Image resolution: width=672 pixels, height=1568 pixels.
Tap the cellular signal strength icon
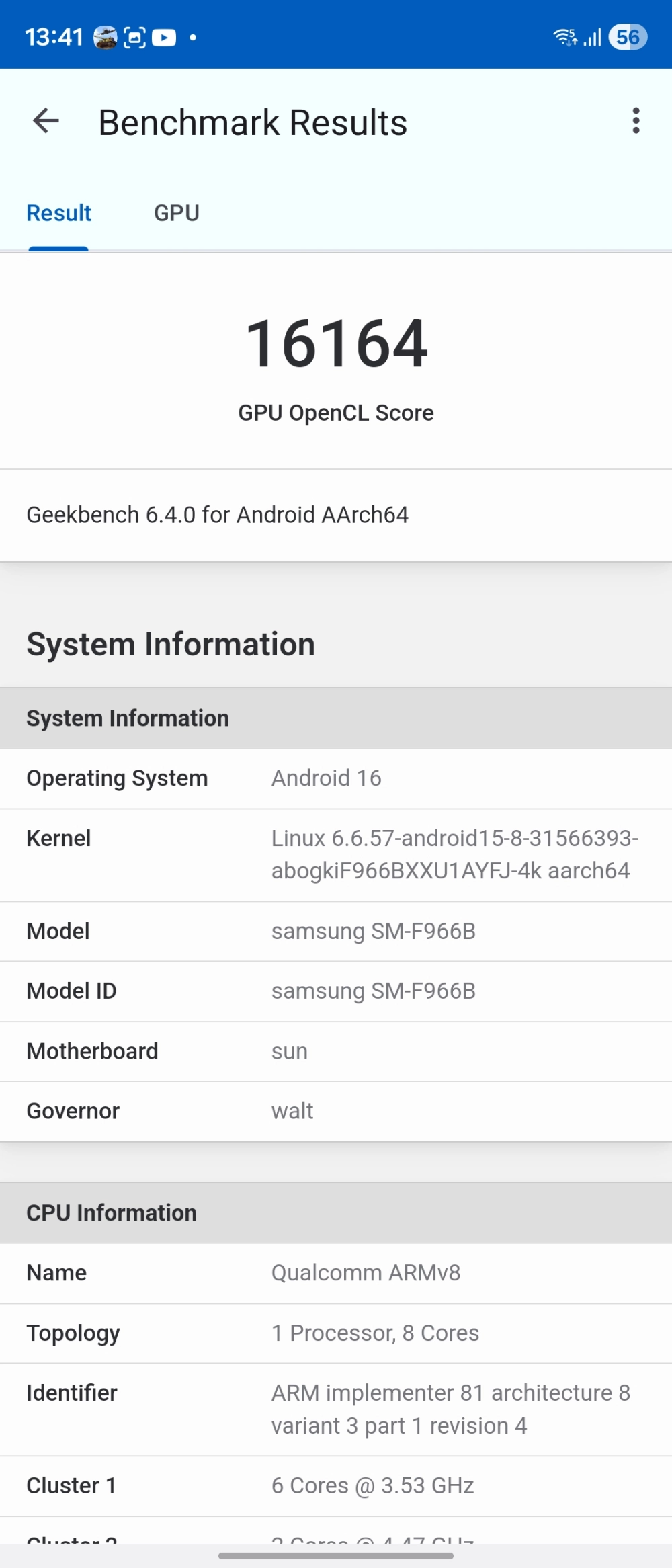593,38
